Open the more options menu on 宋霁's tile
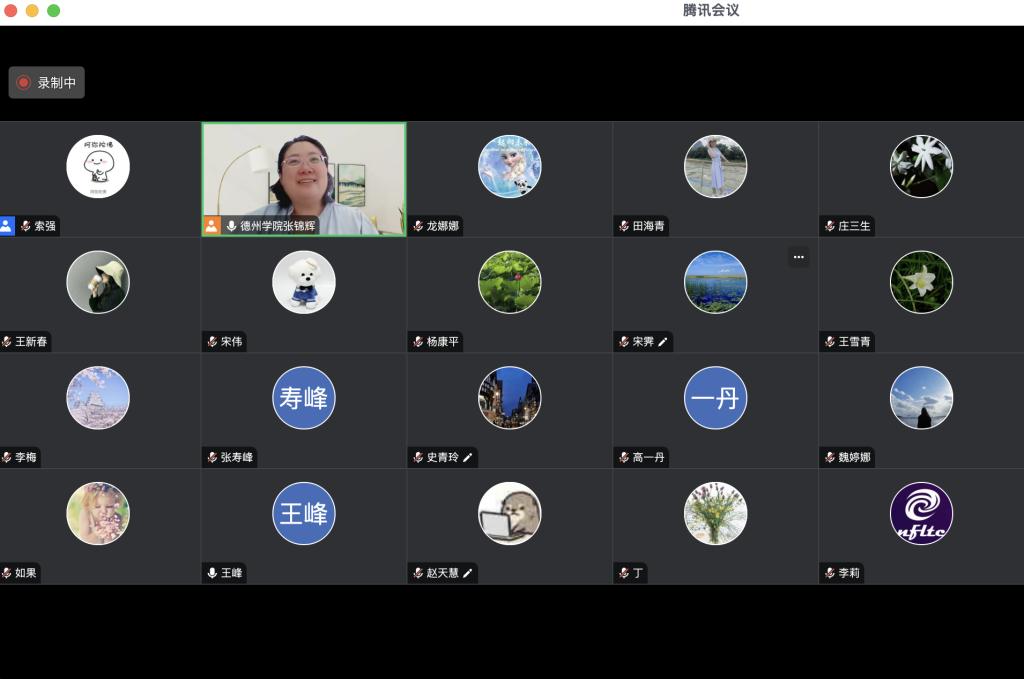The height and width of the screenshot is (679, 1024). (798, 257)
